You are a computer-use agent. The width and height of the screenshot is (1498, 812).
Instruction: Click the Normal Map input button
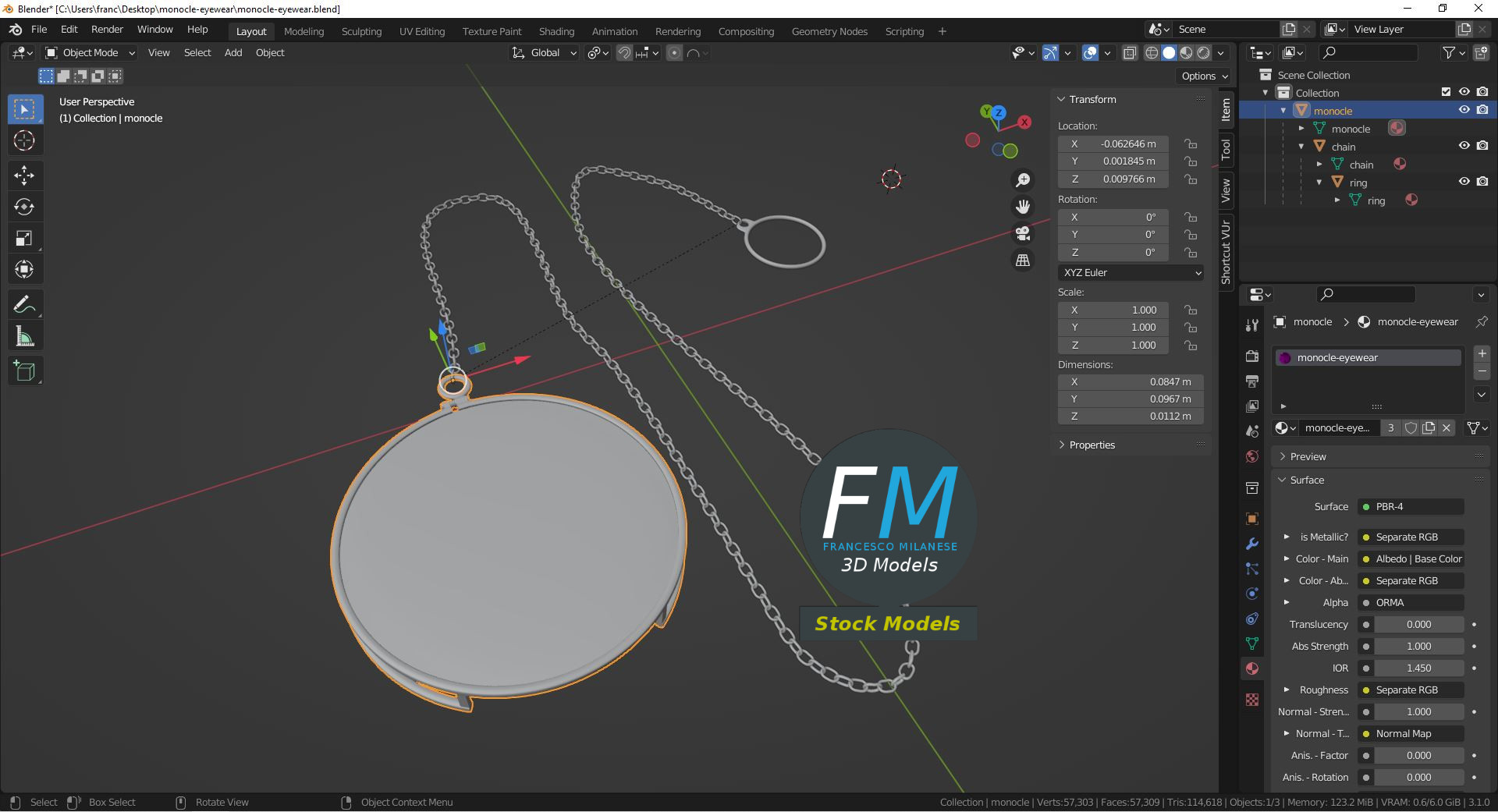pos(1411,734)
